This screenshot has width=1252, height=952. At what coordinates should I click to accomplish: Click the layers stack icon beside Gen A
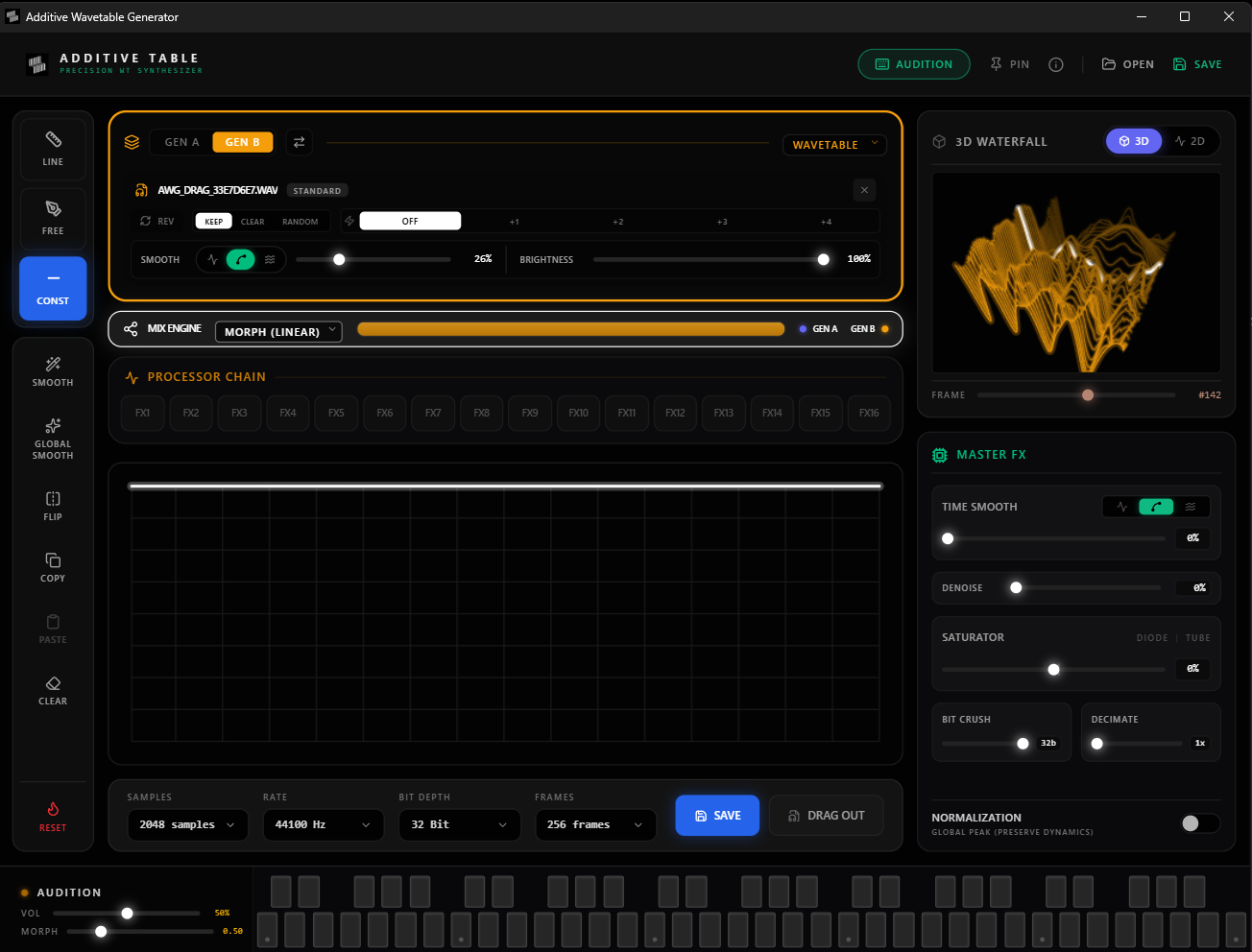pos(132,142)
